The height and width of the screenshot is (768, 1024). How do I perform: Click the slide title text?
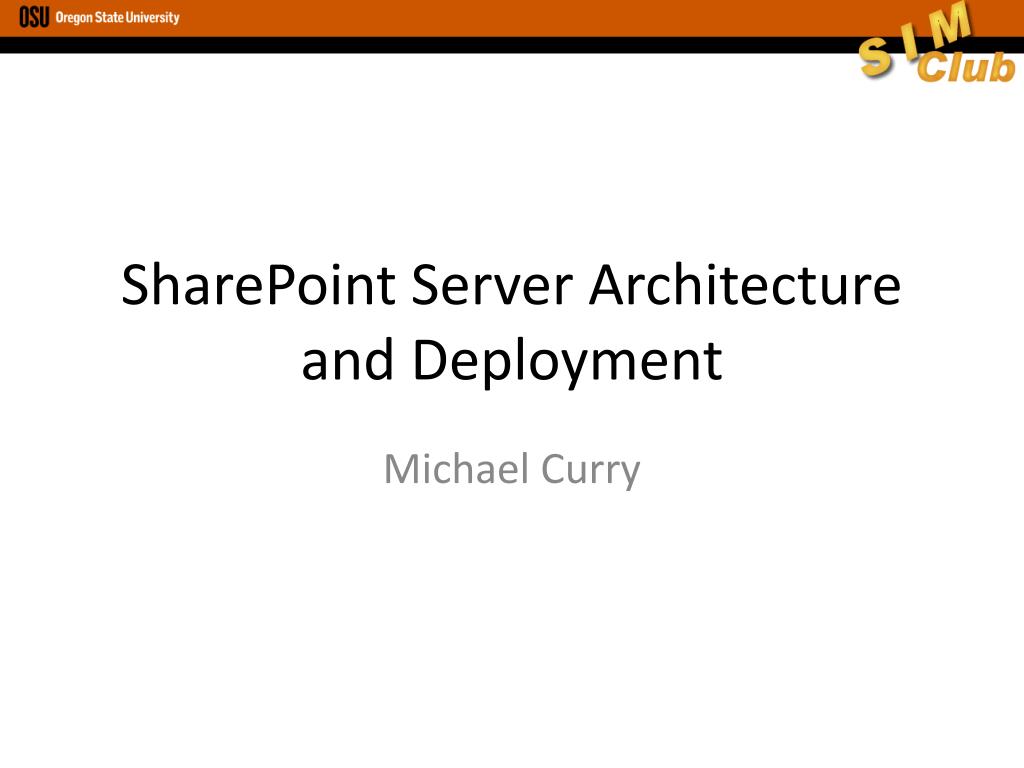[x=512, y=320]
